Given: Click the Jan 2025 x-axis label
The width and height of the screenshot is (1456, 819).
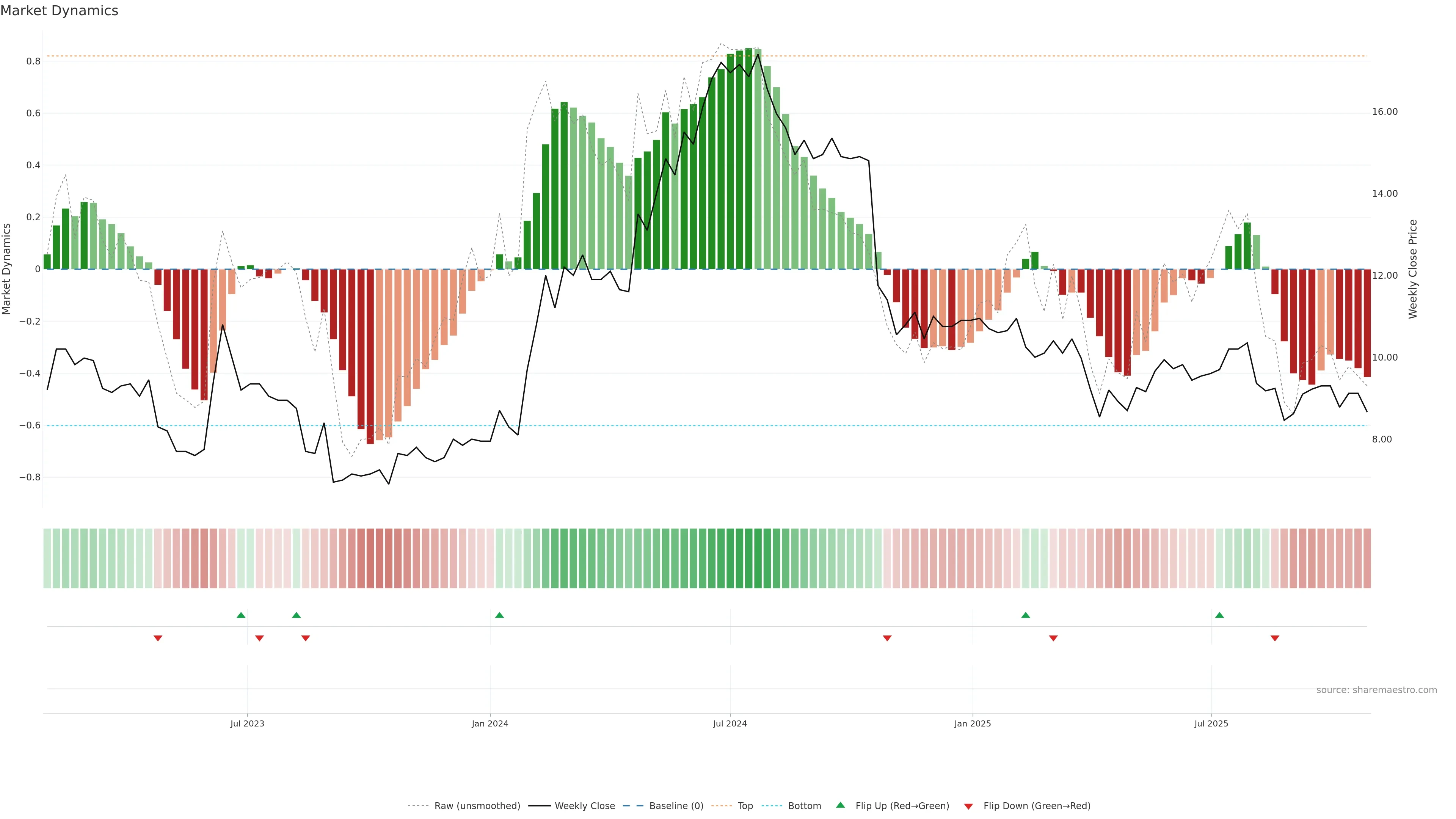Looking at the screenshot, I should click(x=972, y=723).
